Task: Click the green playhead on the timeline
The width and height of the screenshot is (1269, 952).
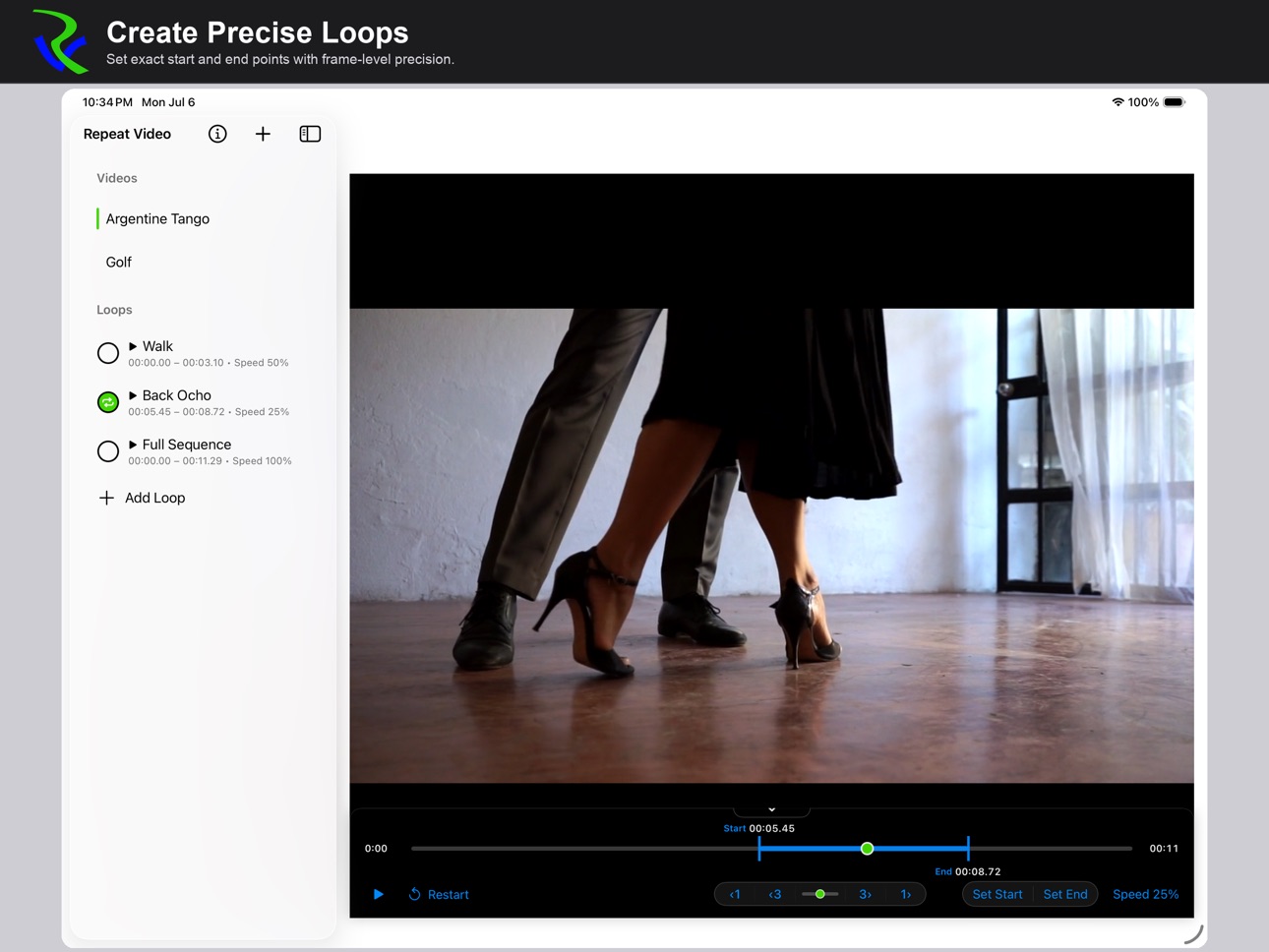Action: [x=867, y=848]
